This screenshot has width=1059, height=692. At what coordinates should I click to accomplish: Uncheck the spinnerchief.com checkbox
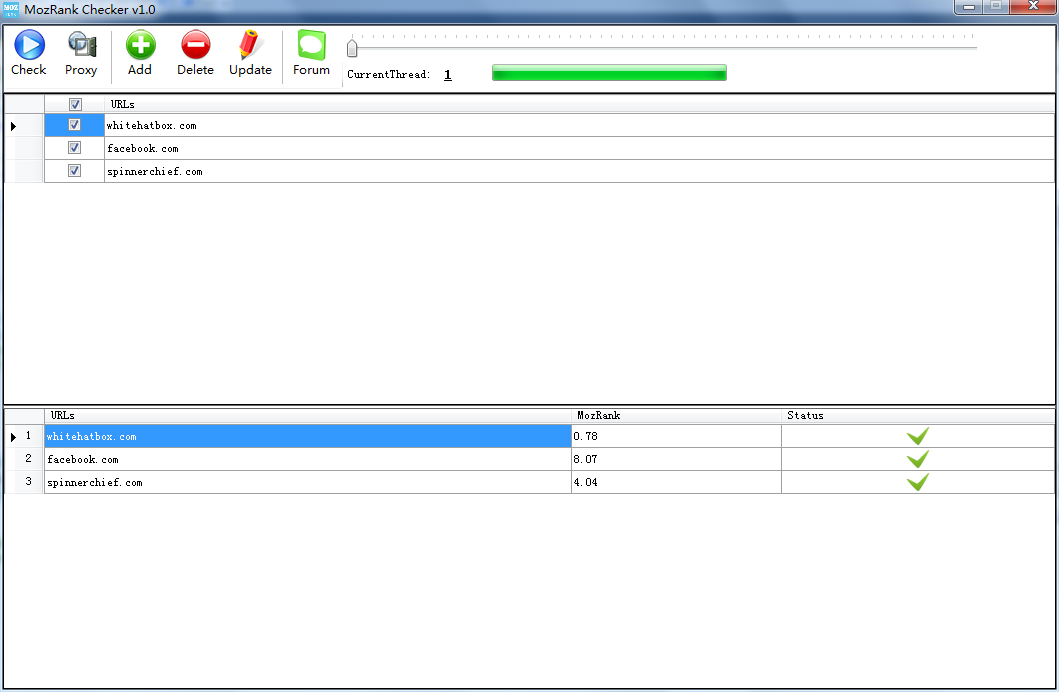74,171
